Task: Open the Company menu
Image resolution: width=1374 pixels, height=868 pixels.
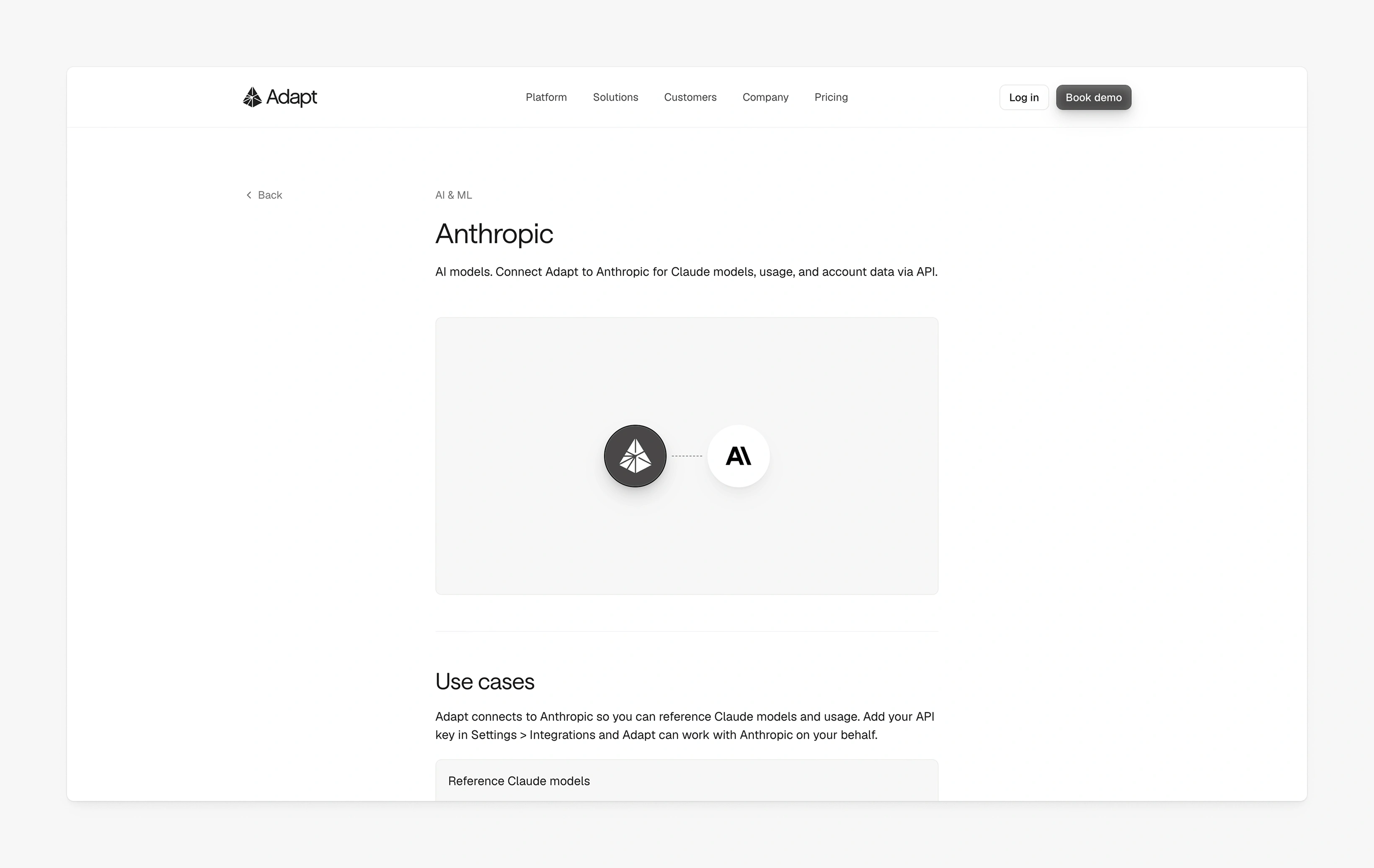Action: [x=765, y=97]
